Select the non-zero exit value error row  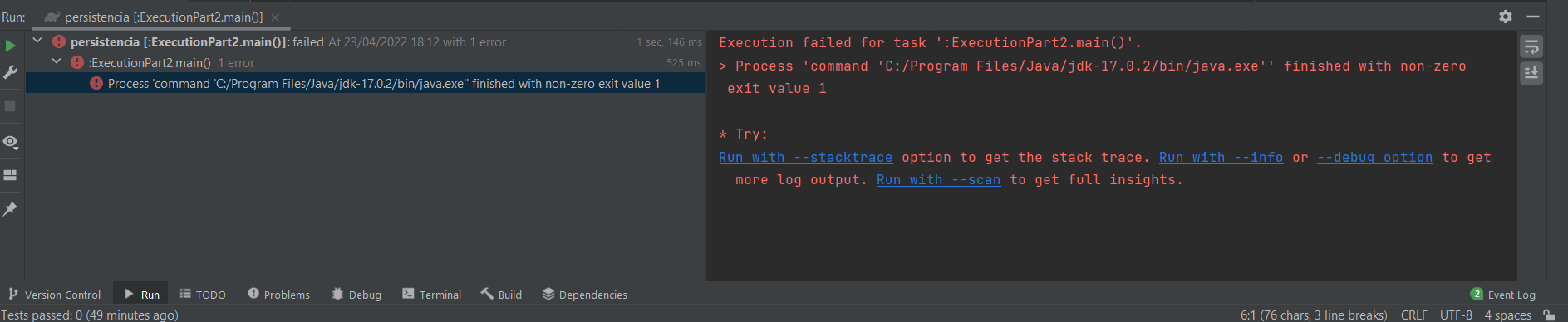click(x=366, y=83)
